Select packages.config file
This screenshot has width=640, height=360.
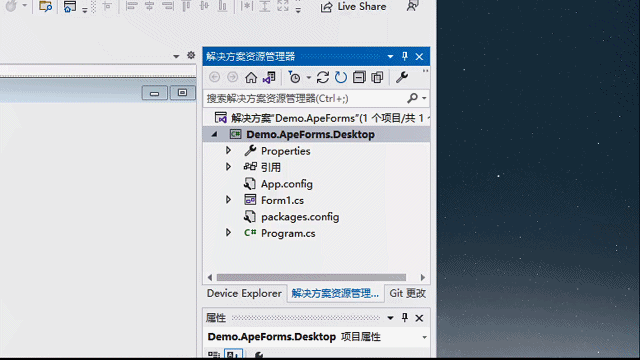pos(300,217)
